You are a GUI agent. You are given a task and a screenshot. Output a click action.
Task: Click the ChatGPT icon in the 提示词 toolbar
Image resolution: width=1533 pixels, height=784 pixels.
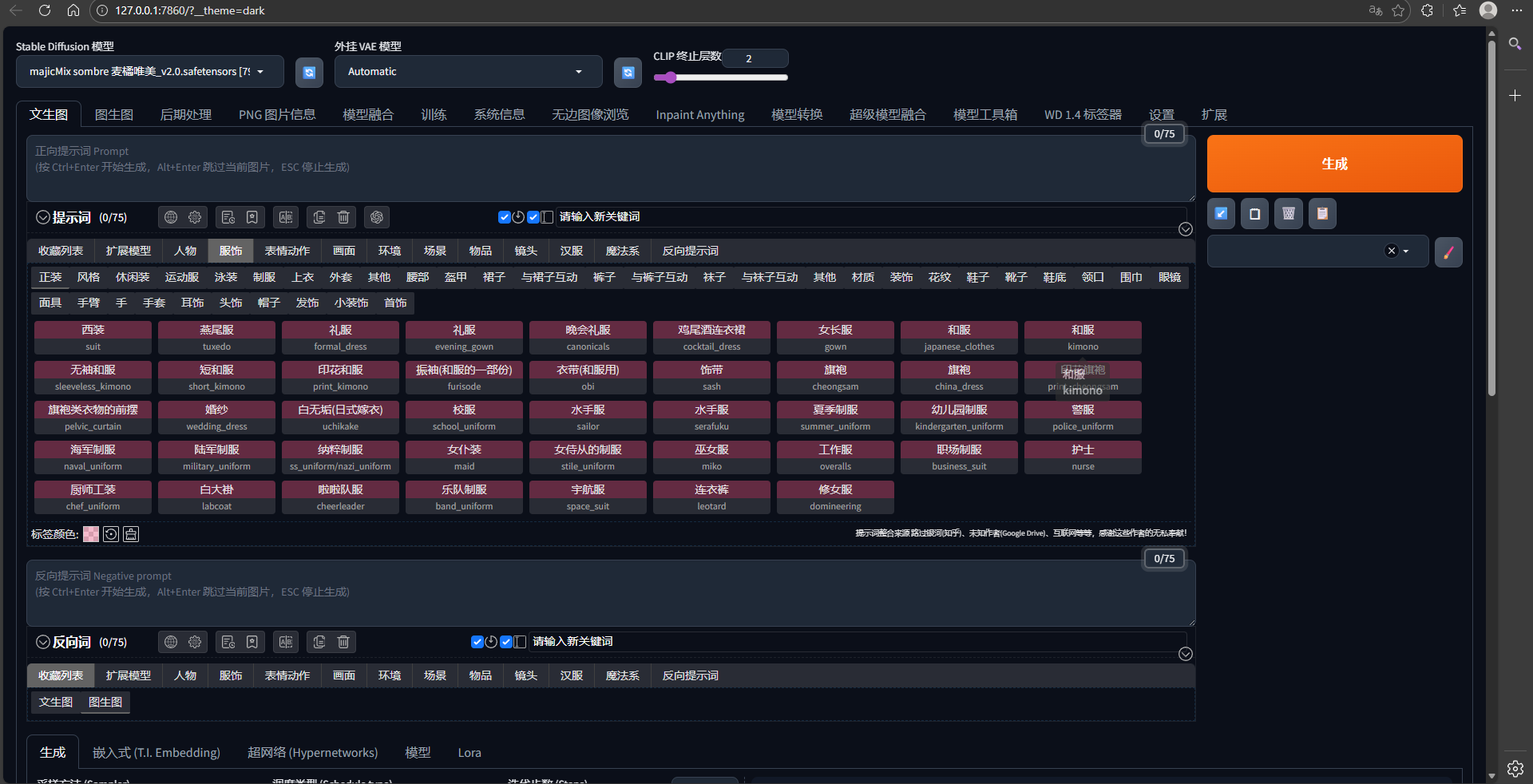(377, 217)
